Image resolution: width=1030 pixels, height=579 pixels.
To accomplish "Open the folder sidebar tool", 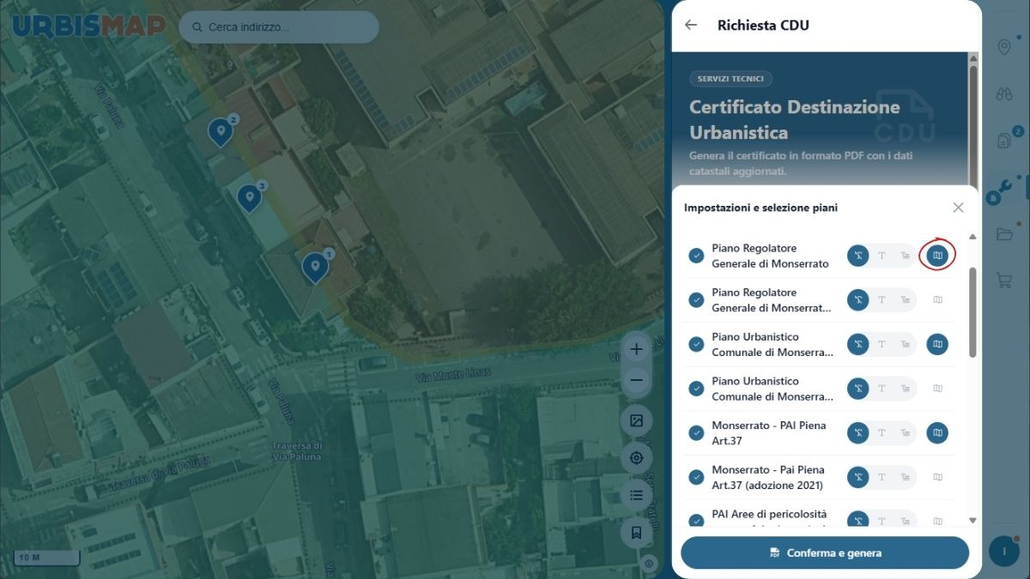I will pyautogui.click(x=1004, y=234).
